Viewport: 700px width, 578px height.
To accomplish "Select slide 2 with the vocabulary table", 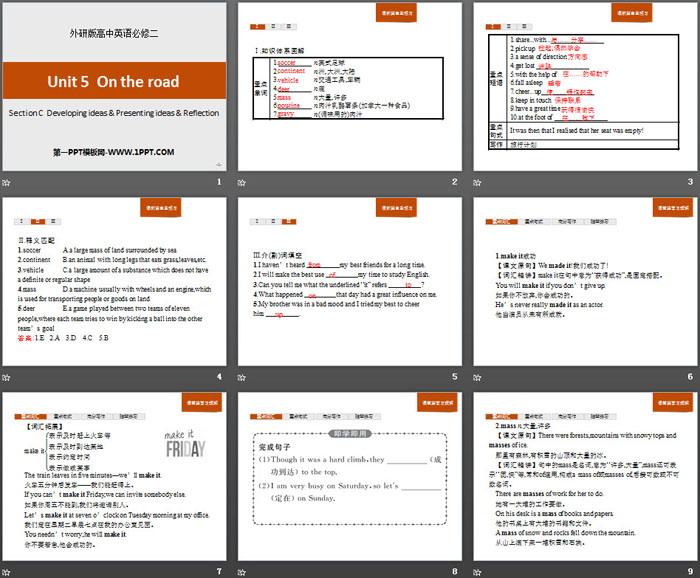I will click(349, 86).
